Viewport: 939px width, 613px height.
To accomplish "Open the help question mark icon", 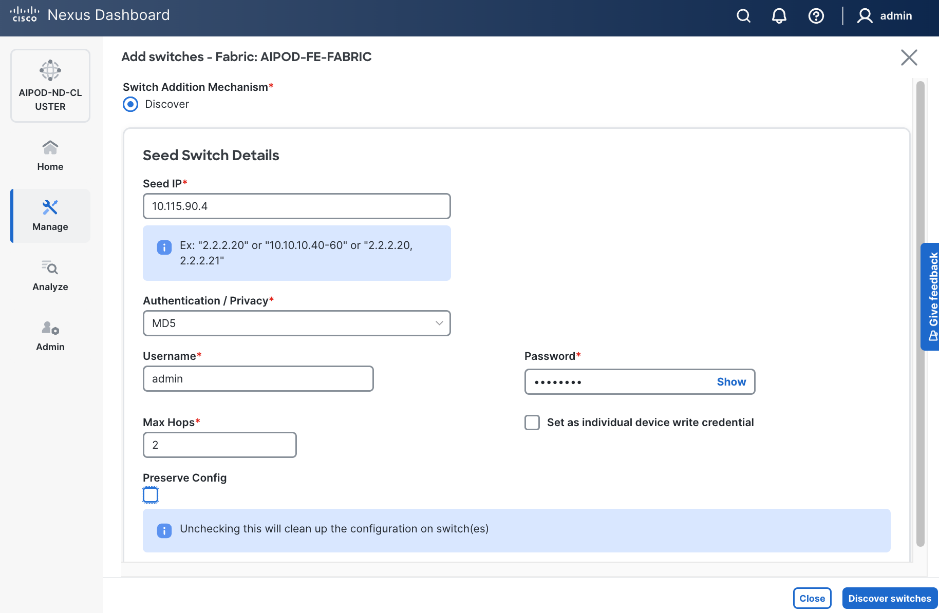I will [x=815, y=16].
